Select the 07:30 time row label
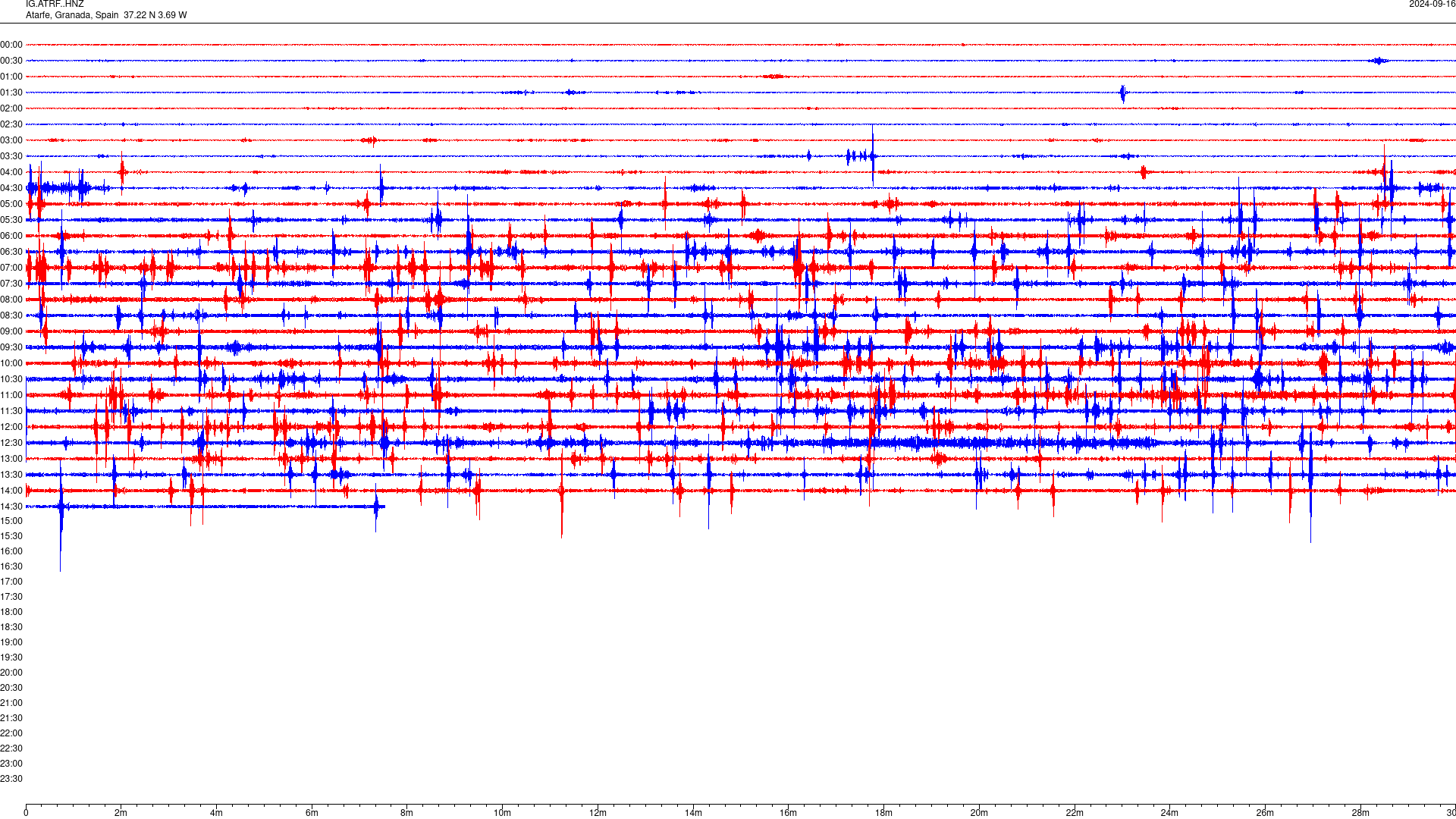The image size is (1456, 819). (11, 284)
